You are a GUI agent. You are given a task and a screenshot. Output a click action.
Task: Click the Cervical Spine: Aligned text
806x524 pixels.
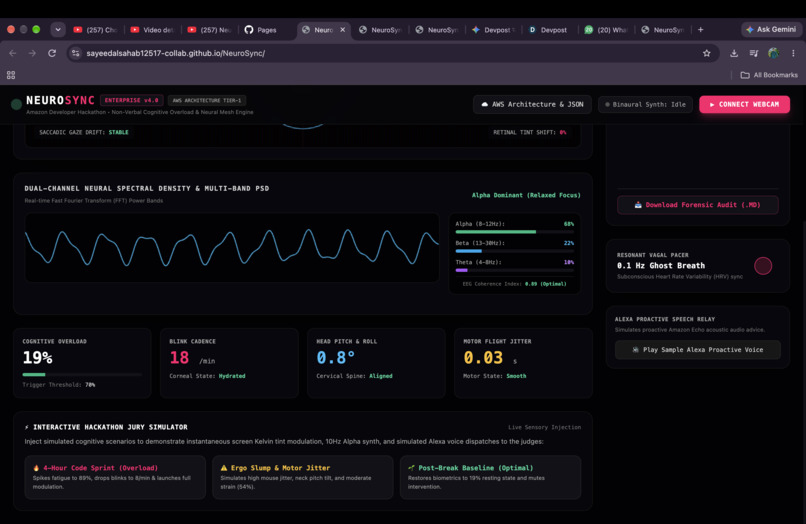pyautogui.click(x=354, y=376)
